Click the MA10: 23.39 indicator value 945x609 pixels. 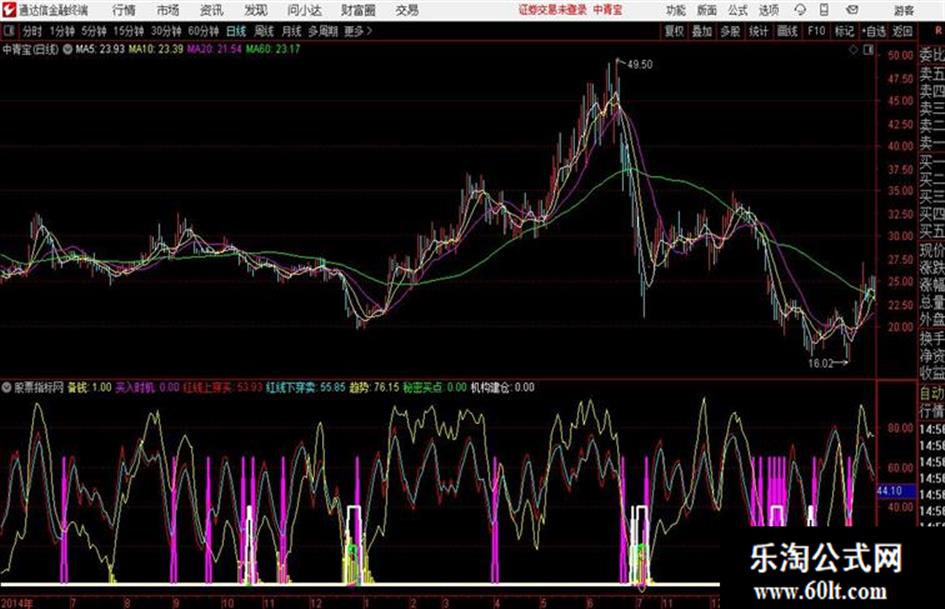point(156,49)
